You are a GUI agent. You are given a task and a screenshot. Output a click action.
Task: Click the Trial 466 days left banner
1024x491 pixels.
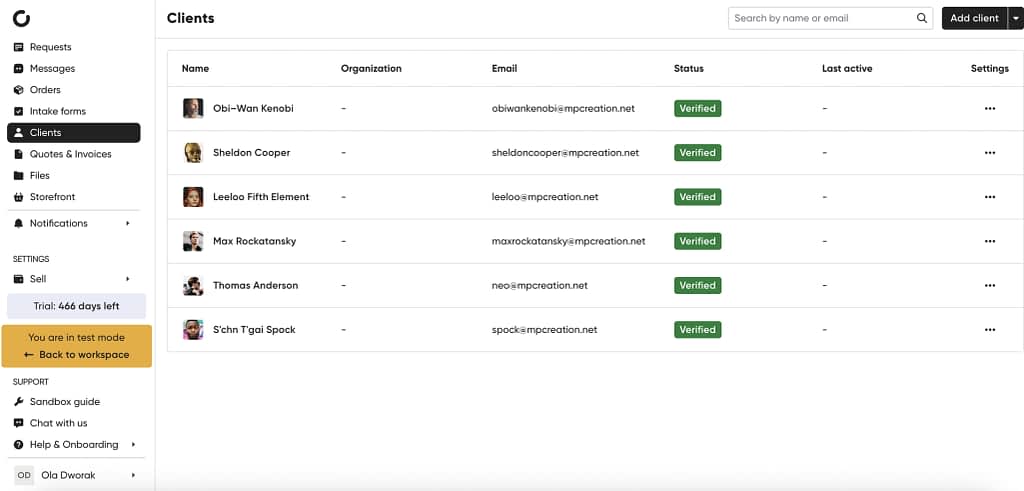(x=76, y=306)
